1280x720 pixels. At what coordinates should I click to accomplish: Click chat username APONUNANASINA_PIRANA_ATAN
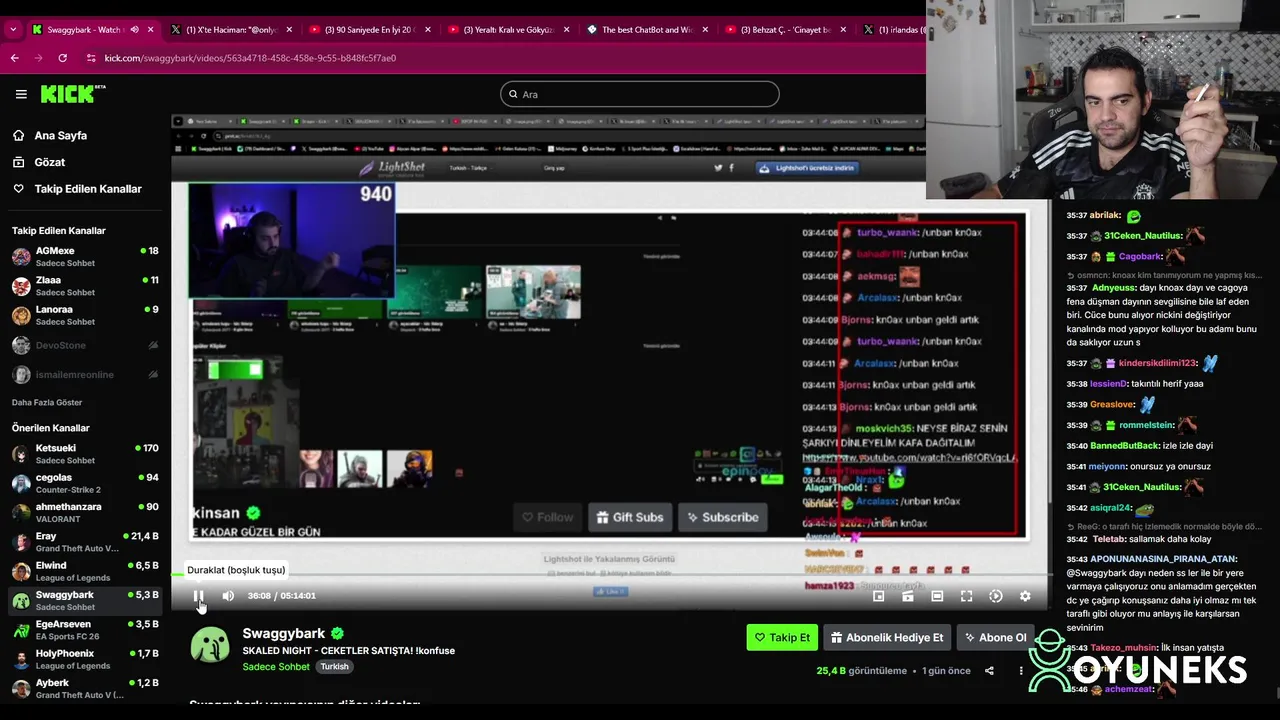(1150, 559)
